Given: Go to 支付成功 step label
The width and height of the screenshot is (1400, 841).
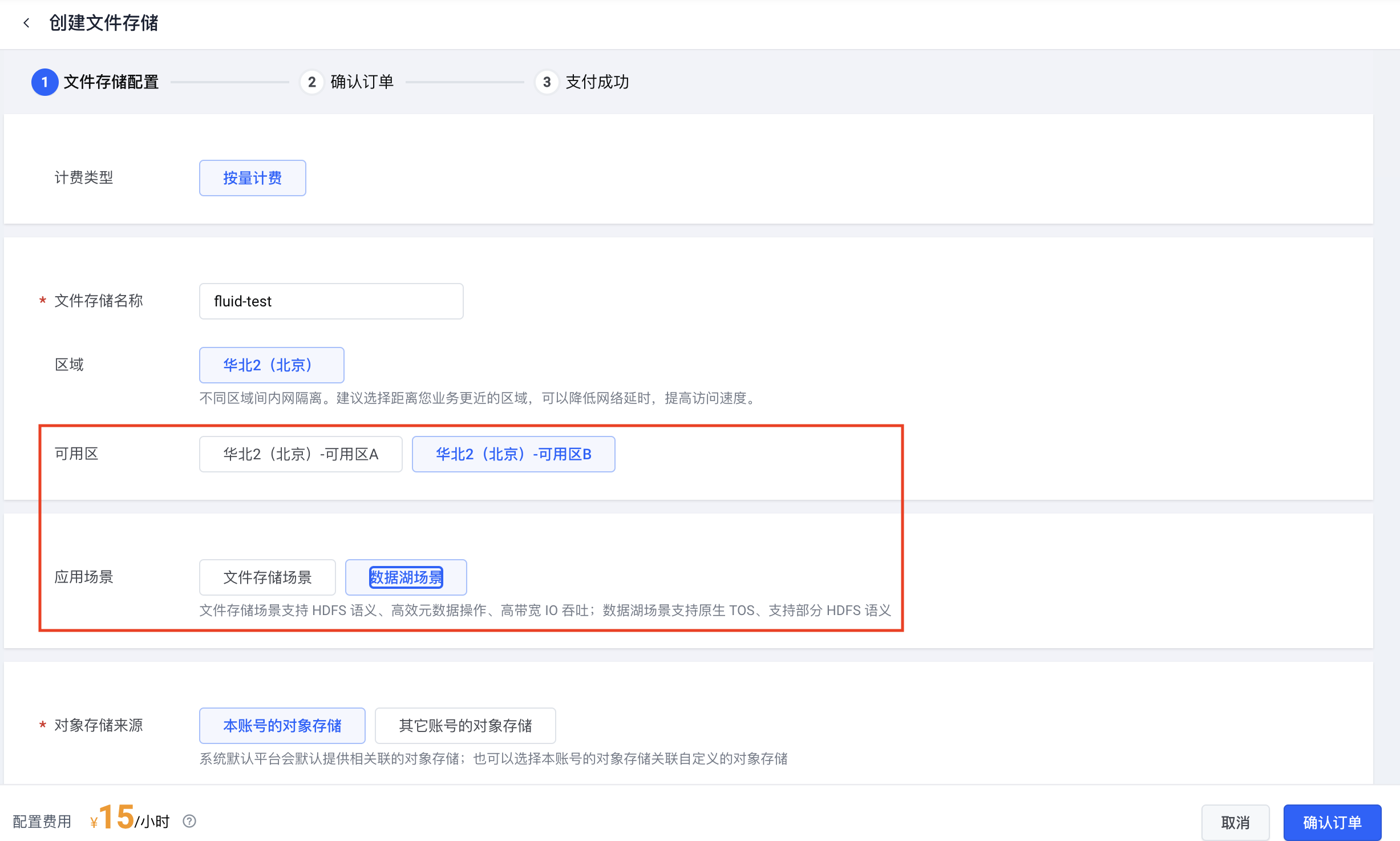Looking at the screenshot, I should coord(597,82).
